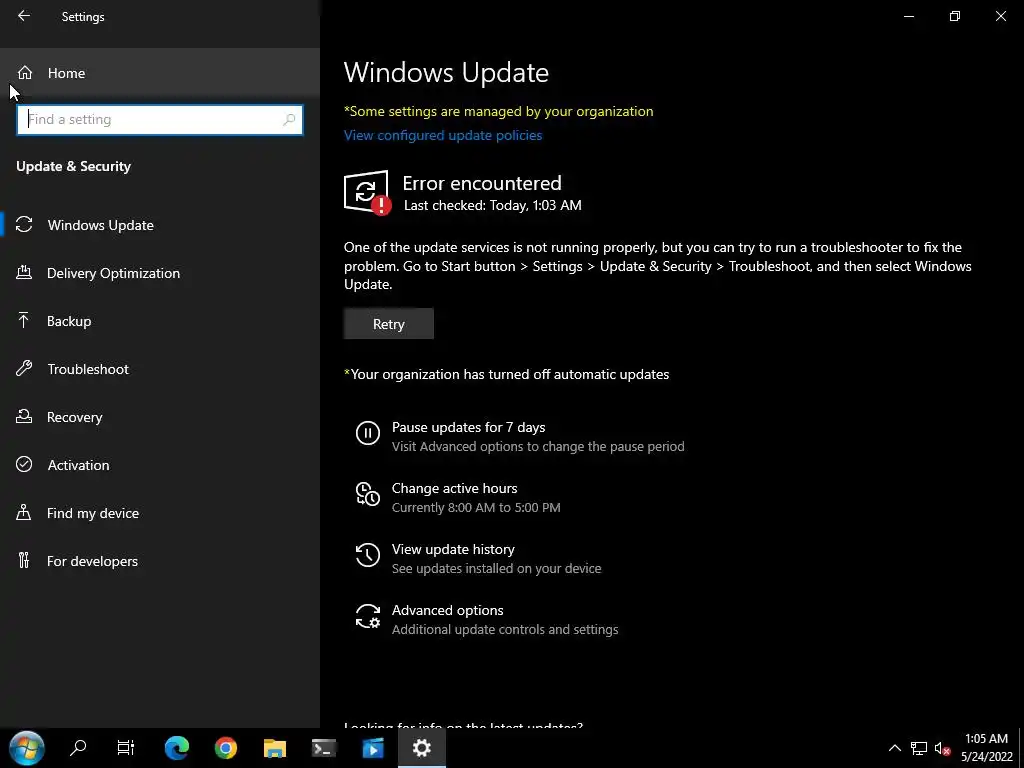Select Windows Update in sidebar

[160, 225]
